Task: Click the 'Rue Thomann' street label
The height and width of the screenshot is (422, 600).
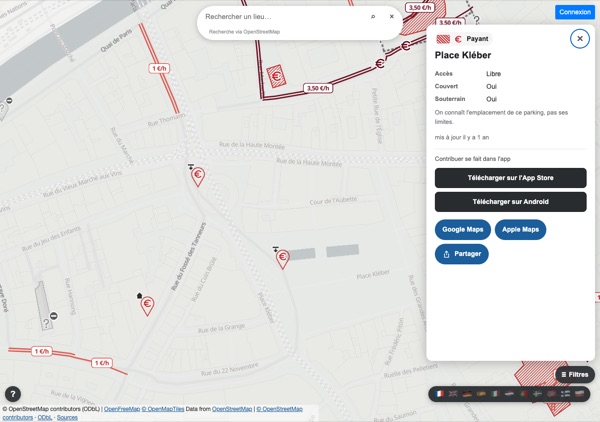Action: 166,120
